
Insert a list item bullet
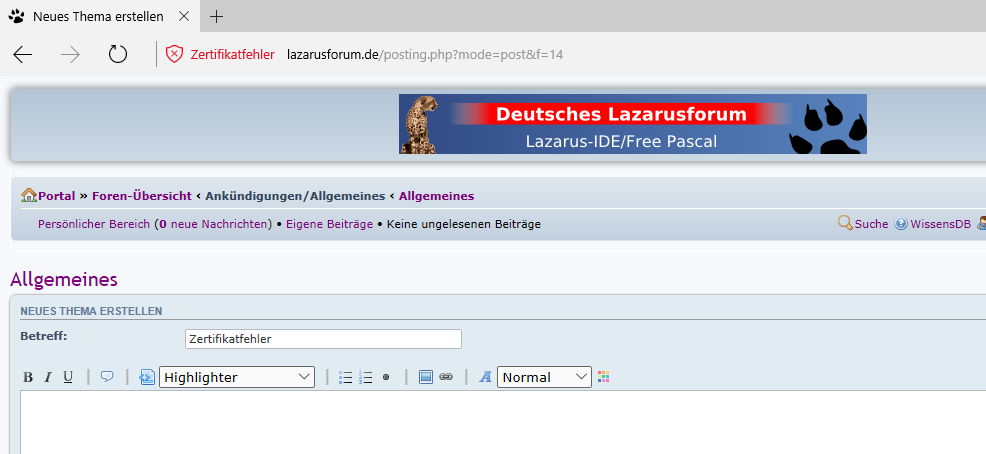click(x=386, y=377)
